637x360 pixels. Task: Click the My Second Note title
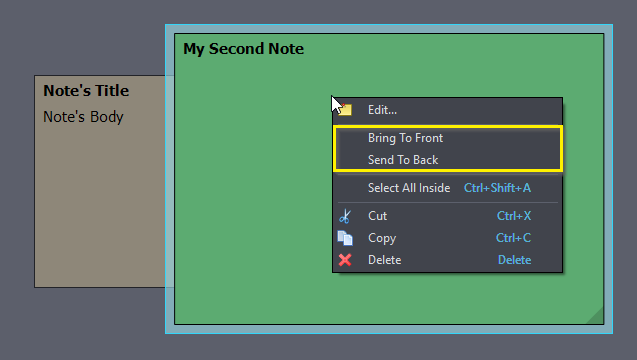tap(243, 49)
